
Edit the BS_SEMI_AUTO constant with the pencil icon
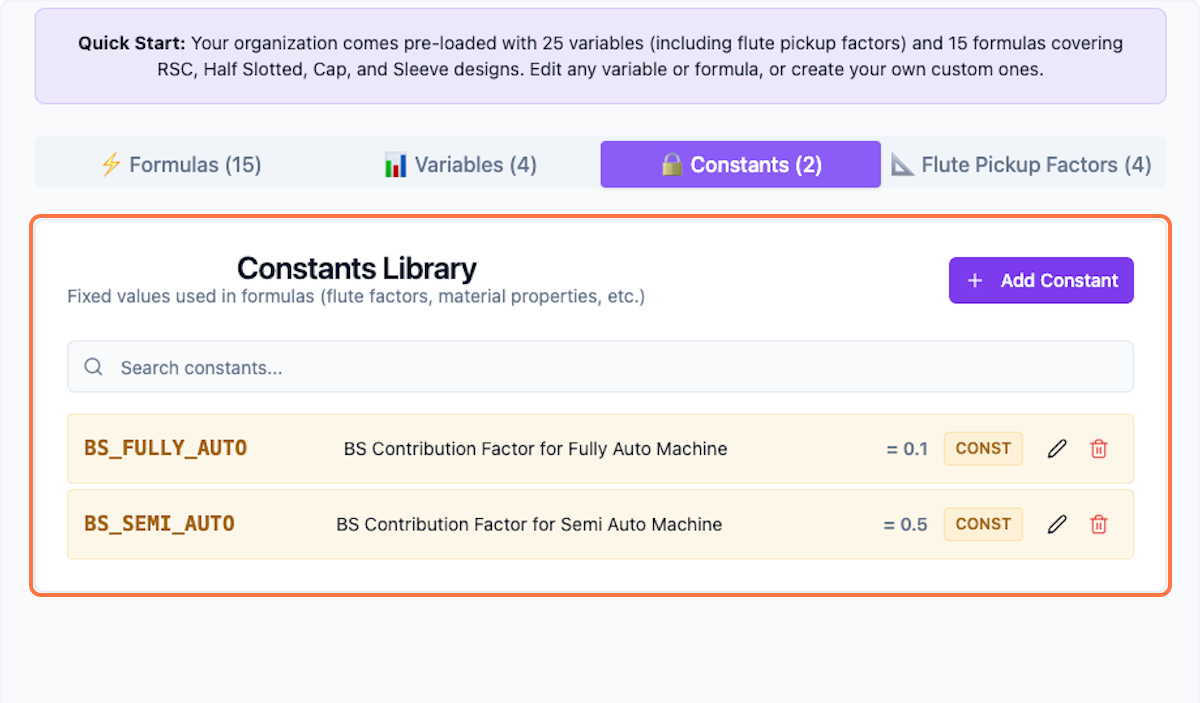pyautogui.click(x=1057, y=524)
